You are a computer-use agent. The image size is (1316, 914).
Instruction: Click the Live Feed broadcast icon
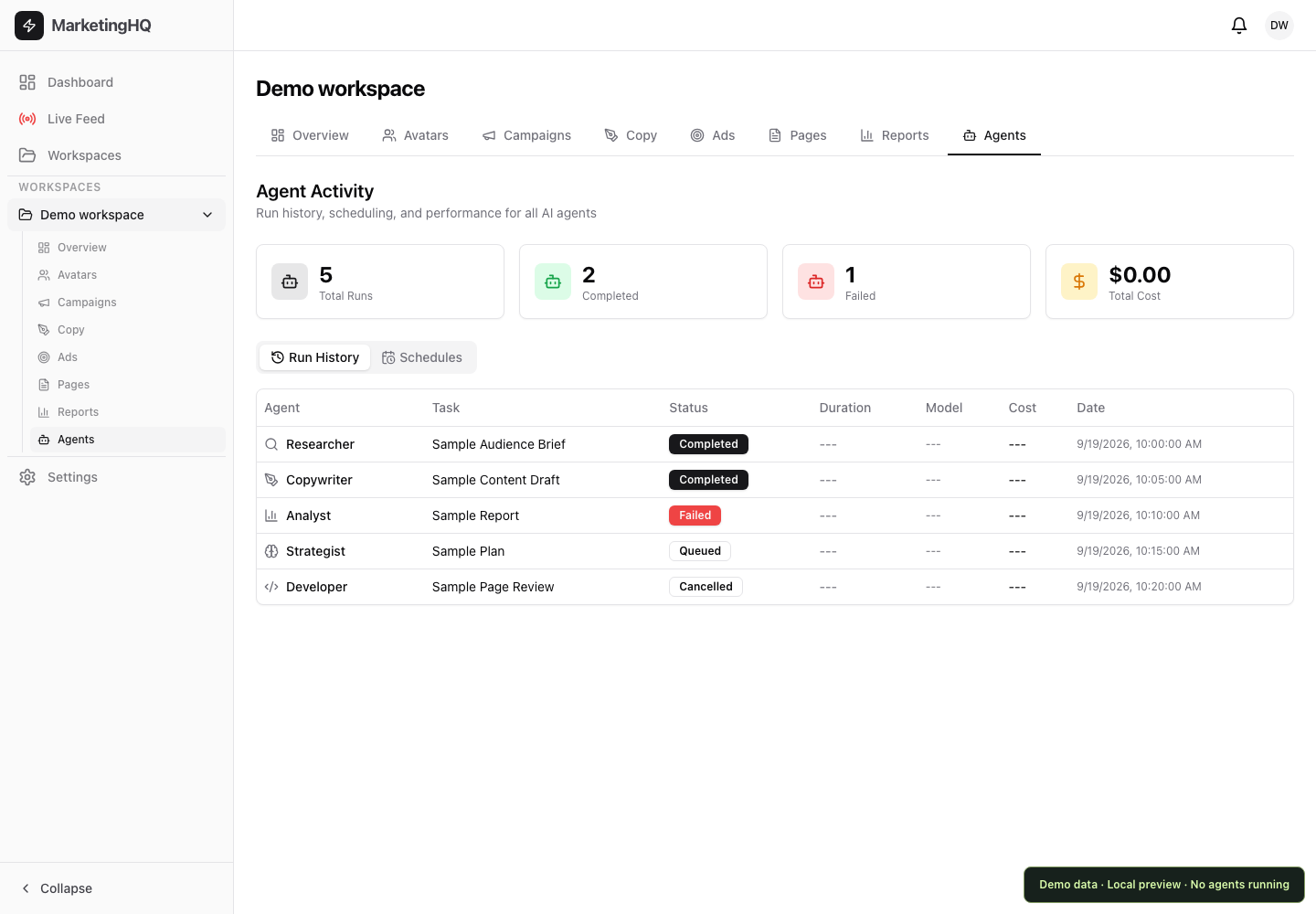coord(27,119)
